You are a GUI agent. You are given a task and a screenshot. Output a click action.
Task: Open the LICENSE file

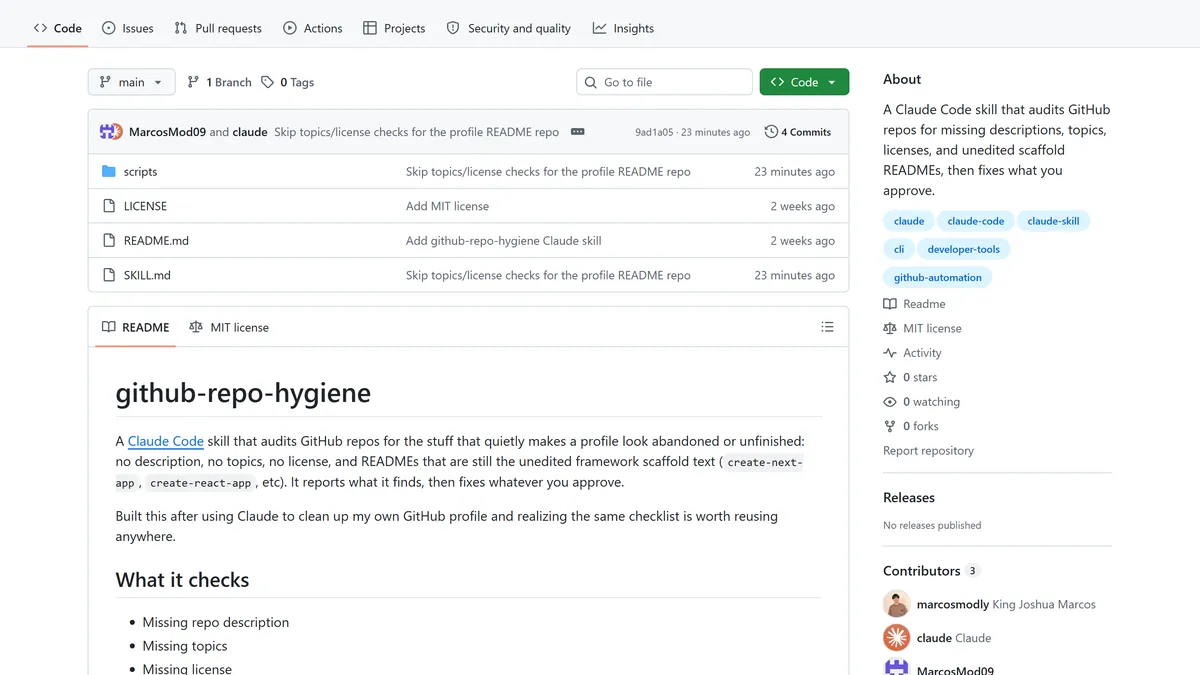tap(145, 206)
